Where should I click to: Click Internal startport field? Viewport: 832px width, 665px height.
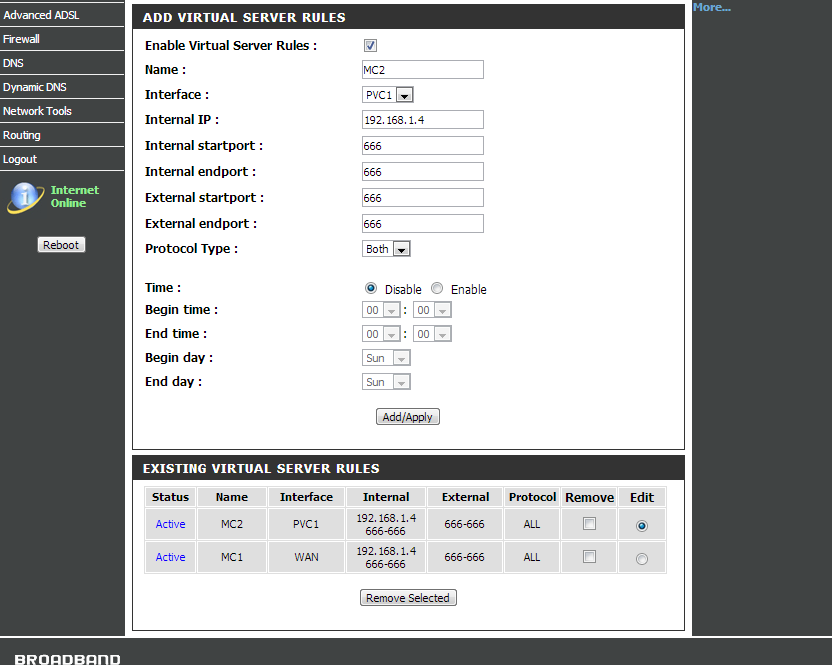coord(423,145)
